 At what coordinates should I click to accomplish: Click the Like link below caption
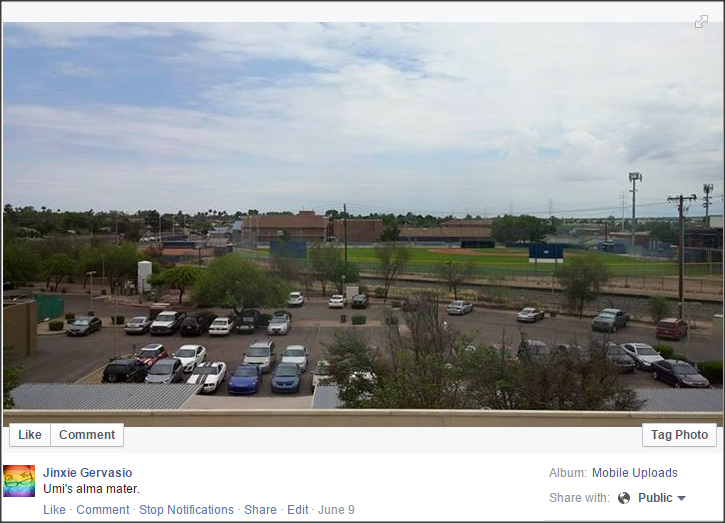(54, 510)
